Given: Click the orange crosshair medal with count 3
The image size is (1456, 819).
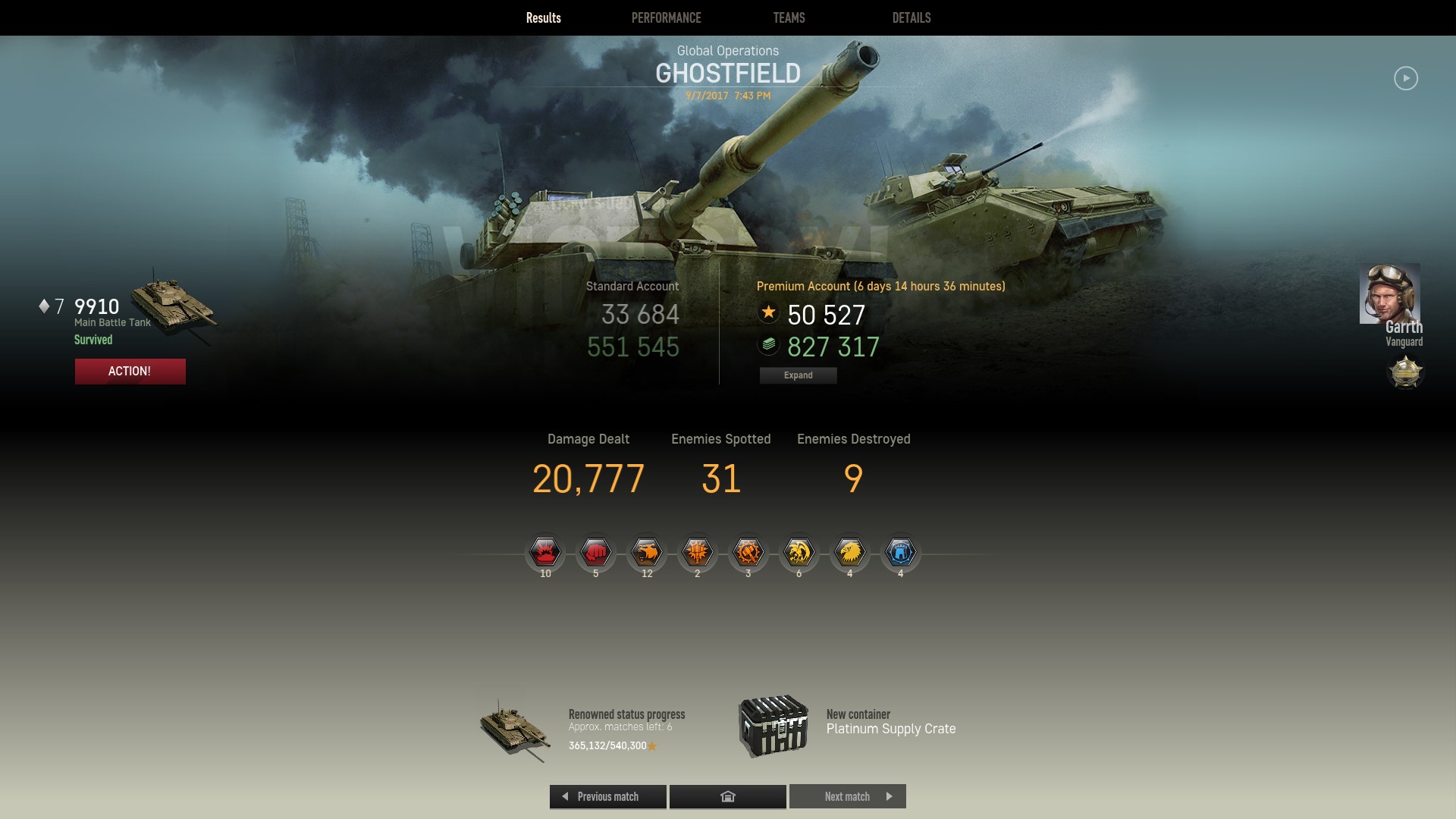Looking at the screenshot, I should click(748, 553).
